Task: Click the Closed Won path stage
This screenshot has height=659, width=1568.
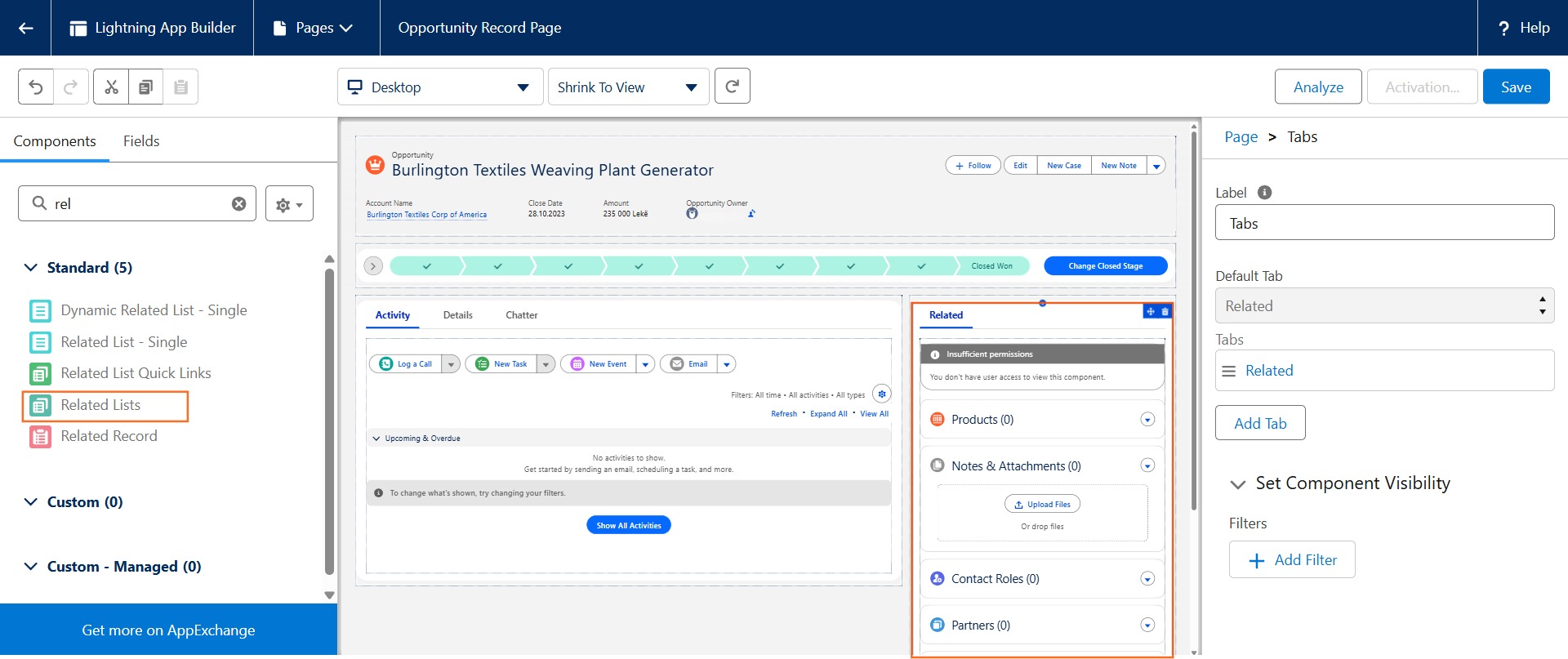Action: pyautogui.click(x=992, y=266)
